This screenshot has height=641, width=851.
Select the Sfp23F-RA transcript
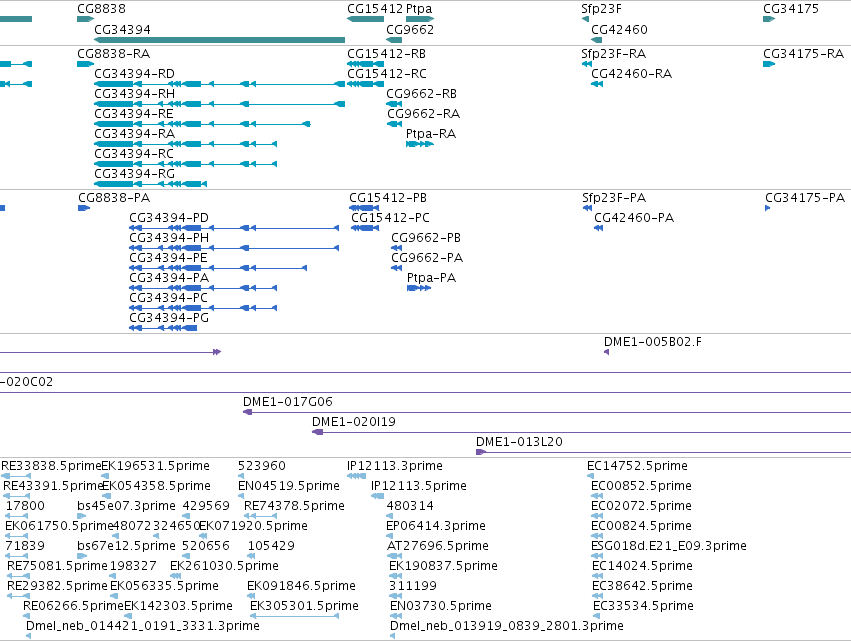(x=613, y=54)
